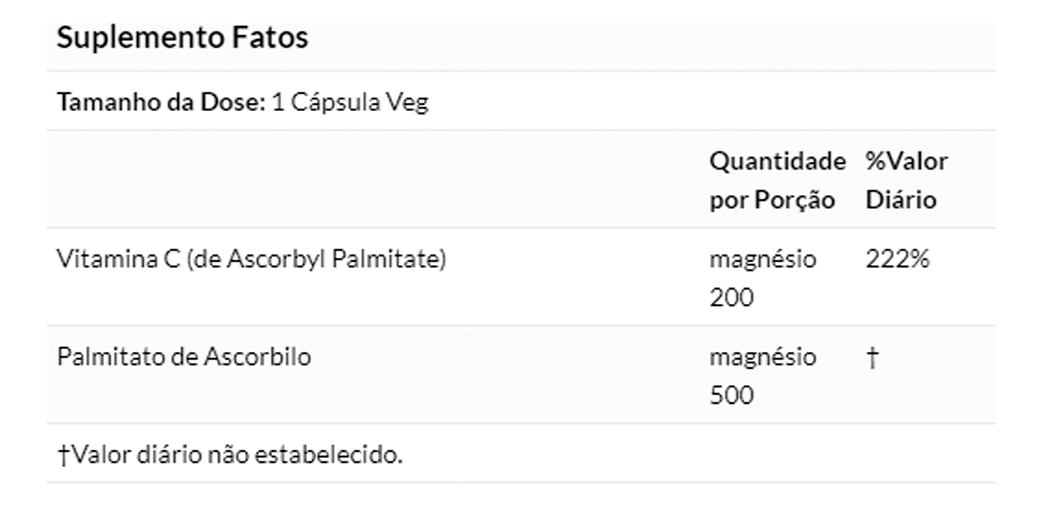Click "magnésio" in the Palmitato de Ascorbilo row
Screen dimensions: 1043x507
point(762,357)
